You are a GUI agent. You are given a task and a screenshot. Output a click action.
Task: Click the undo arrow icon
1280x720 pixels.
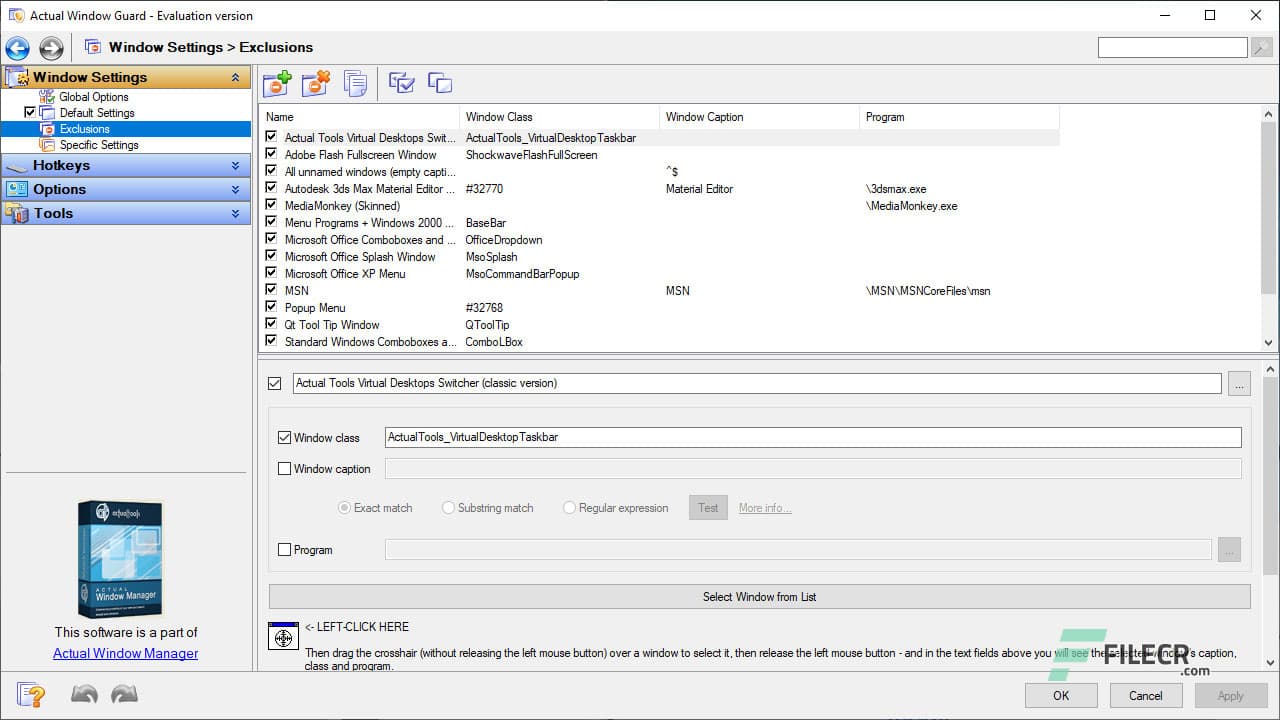point(84,693)
